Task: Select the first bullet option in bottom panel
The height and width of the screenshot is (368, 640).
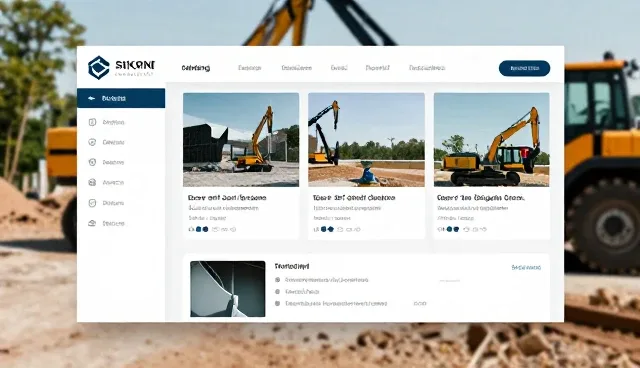Action: (278, 280)
